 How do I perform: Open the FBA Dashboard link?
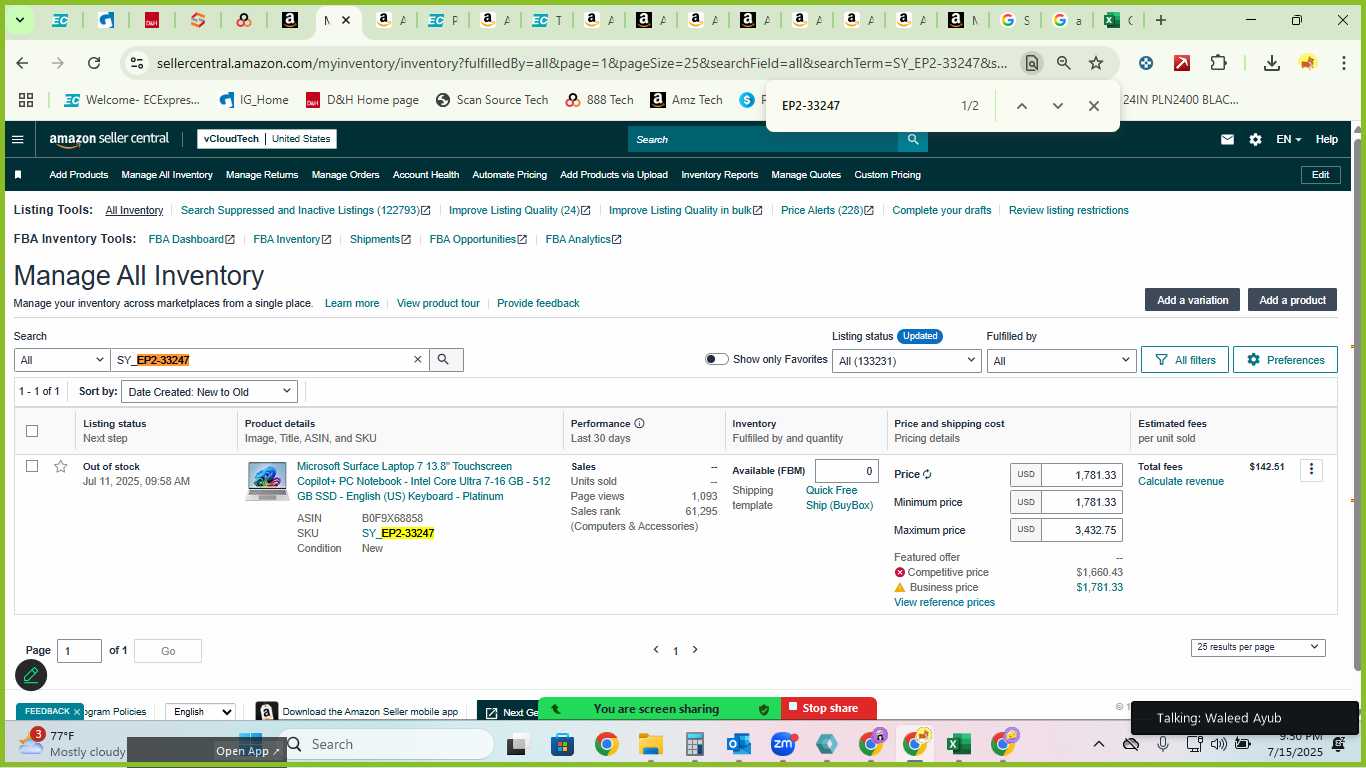[191, 239]
